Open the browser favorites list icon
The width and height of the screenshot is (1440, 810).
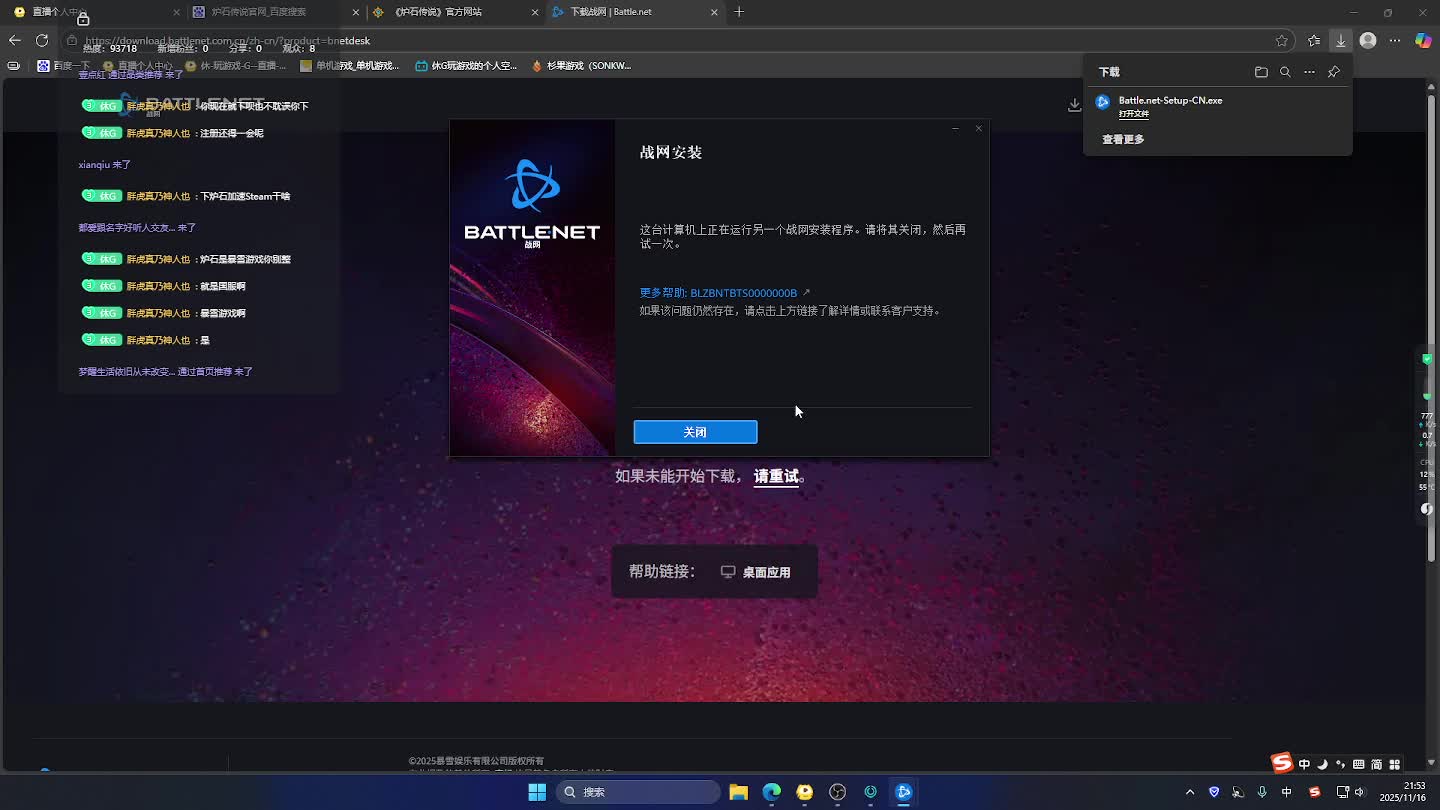1314,41
